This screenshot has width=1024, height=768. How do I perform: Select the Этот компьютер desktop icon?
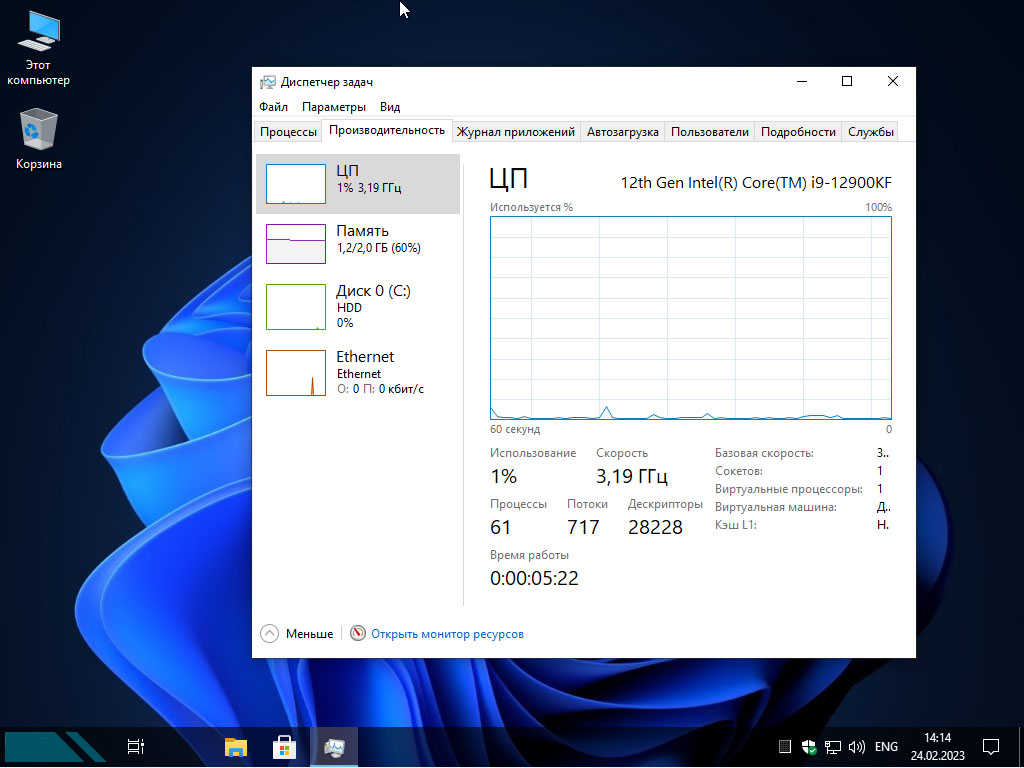point(39,48)
